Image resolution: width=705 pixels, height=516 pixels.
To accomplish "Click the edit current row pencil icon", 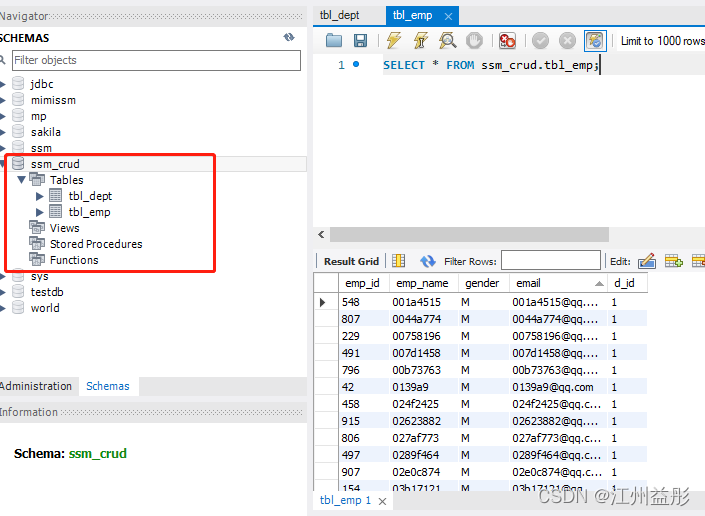I will (647, 261).
